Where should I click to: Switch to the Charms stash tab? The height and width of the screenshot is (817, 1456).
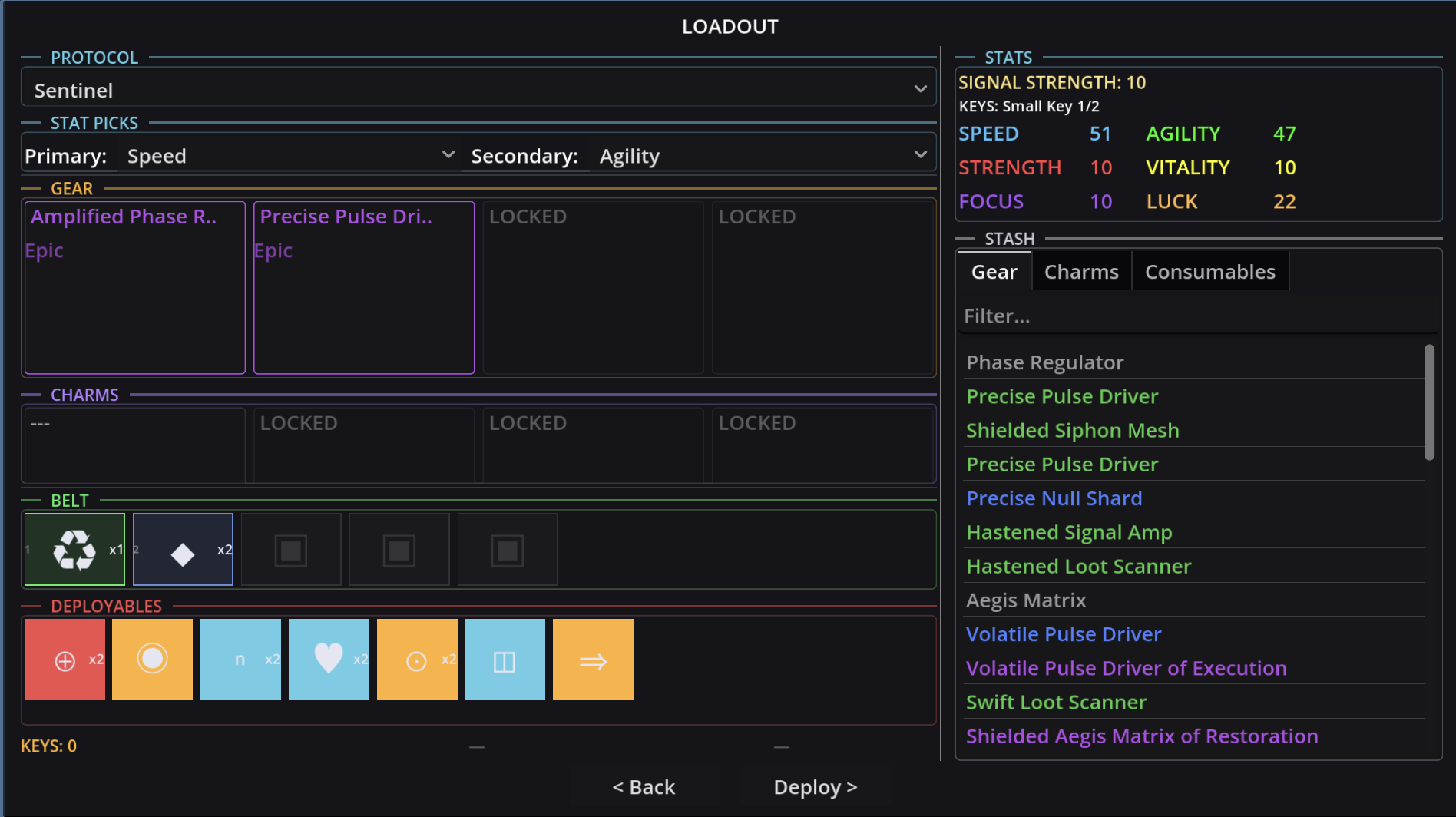point(1080,270)
